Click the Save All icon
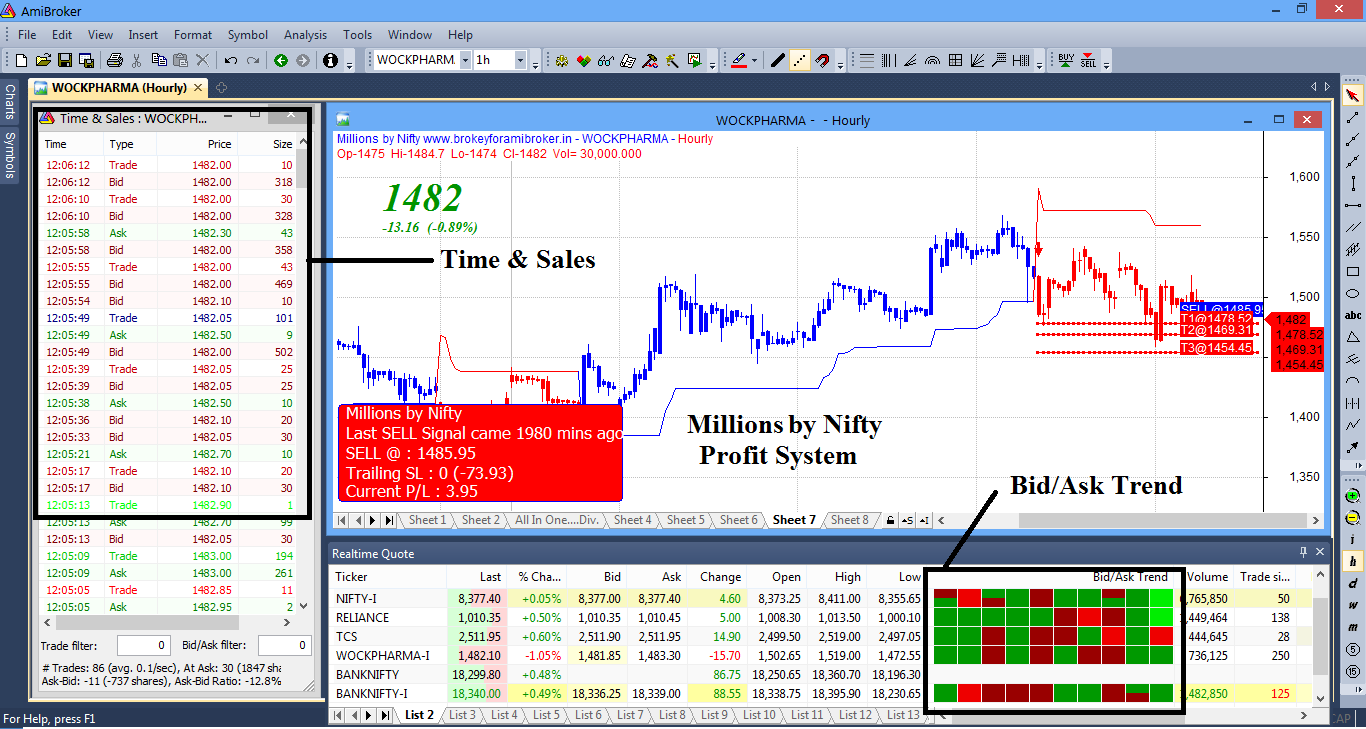 coord(86,60)
